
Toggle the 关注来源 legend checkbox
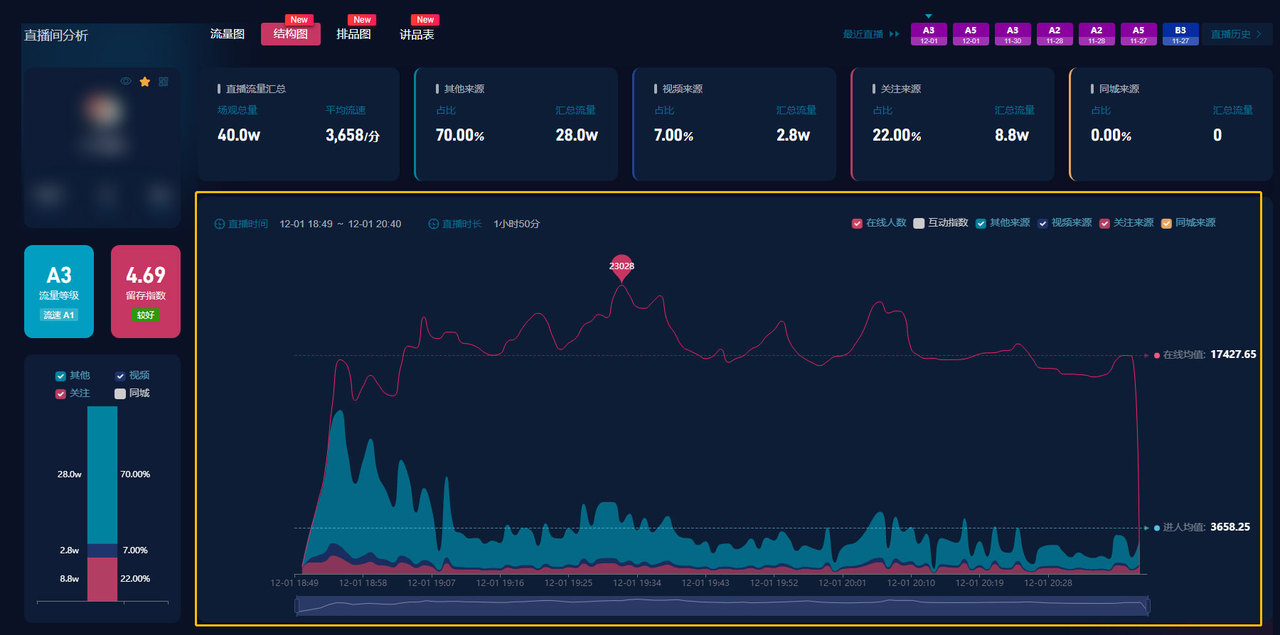coord(1105,223)
